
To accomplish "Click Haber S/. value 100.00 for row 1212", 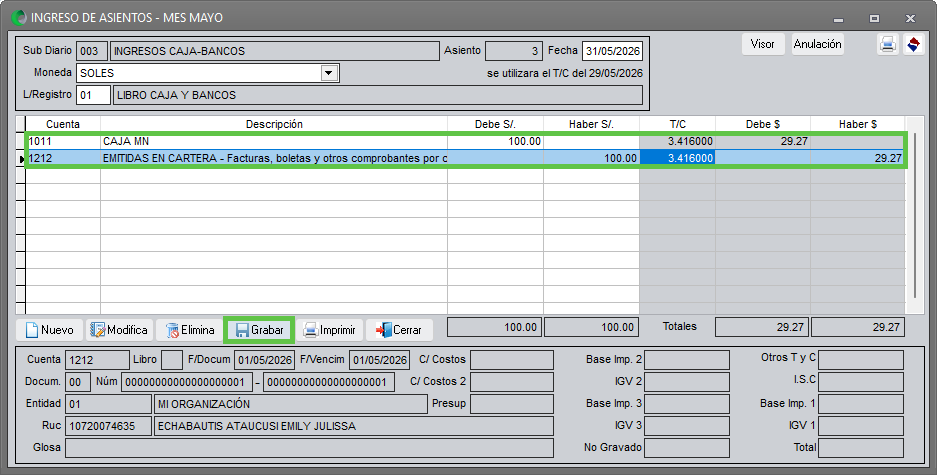I will click(592, 158).
